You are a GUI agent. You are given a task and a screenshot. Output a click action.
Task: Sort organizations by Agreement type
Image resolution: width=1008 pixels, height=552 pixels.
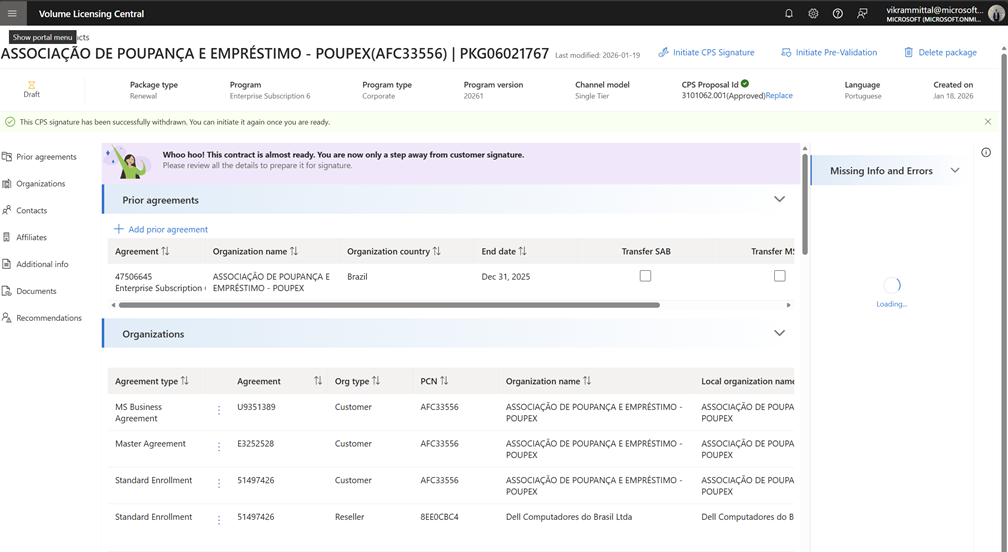coord(184,381)
